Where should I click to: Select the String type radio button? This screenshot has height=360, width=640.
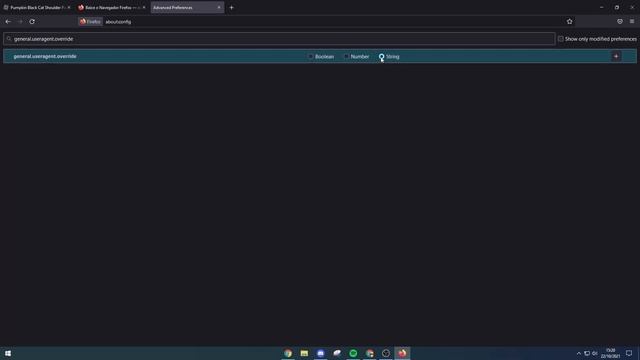pyautogui.click(x=381, y=56)
